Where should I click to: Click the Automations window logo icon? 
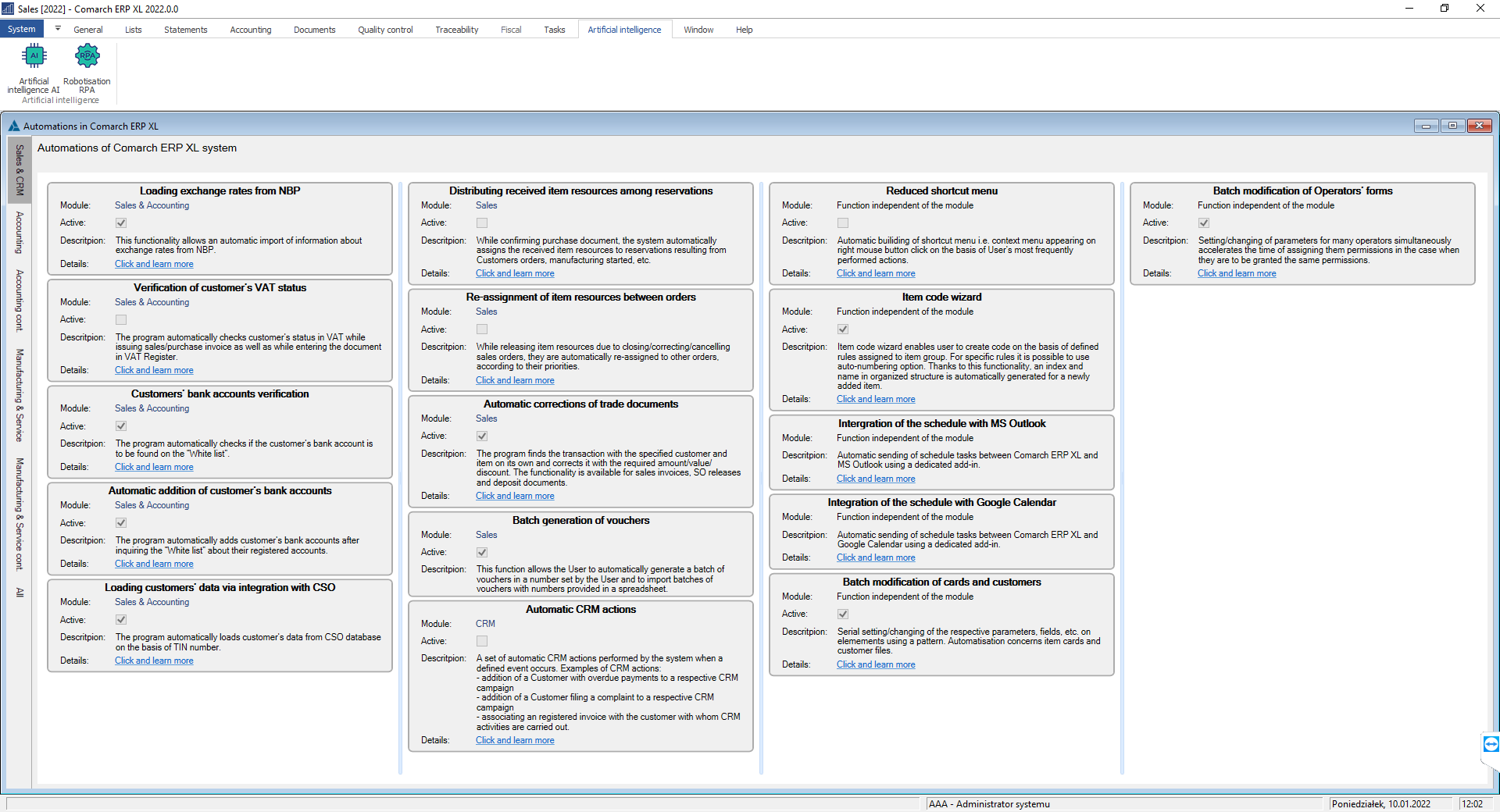(13, 126)
